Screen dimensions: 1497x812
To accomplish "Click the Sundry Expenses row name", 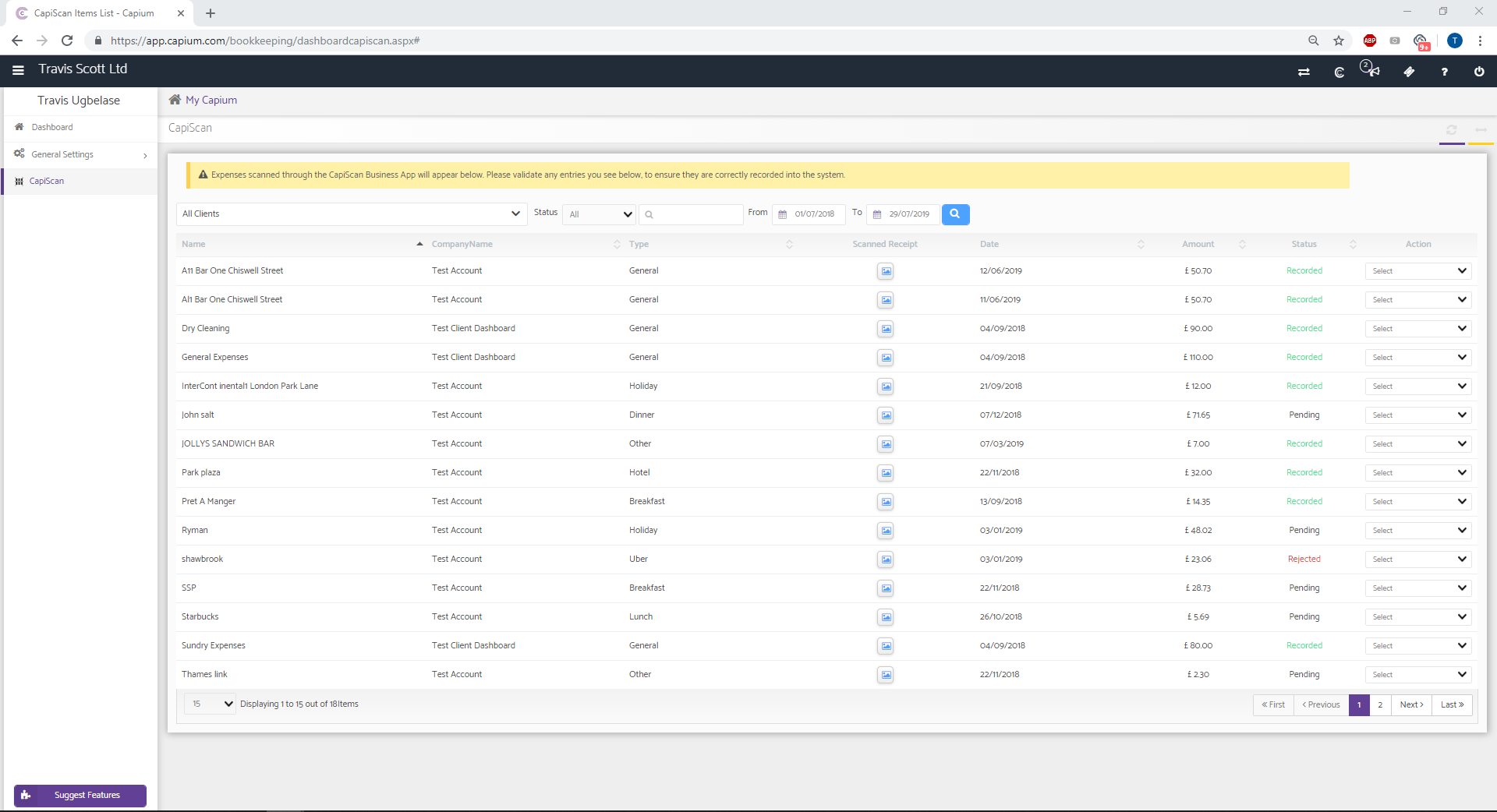I will pyautogui.click(x=214, y=645).
